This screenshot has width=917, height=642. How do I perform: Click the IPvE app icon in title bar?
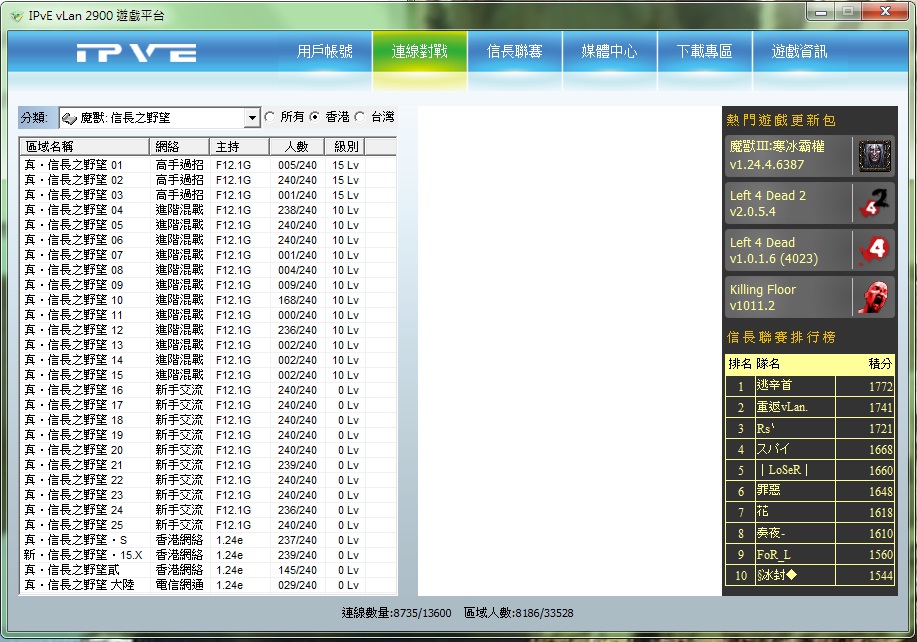[15, 15]
